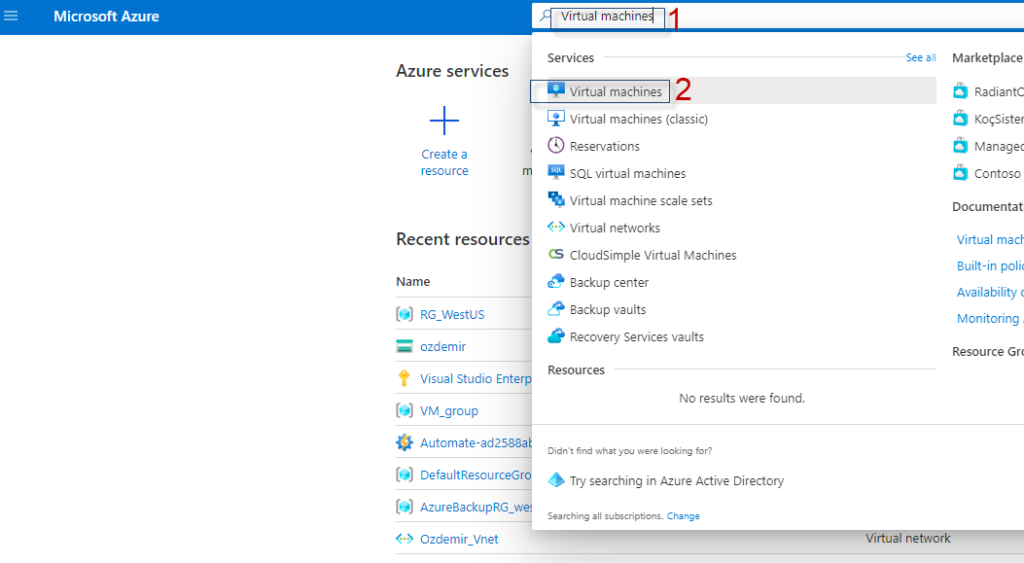Screen dimensions: 1024x563
Task: Open Visual Studio Enterprise subscription
Action: click(475, 379)
